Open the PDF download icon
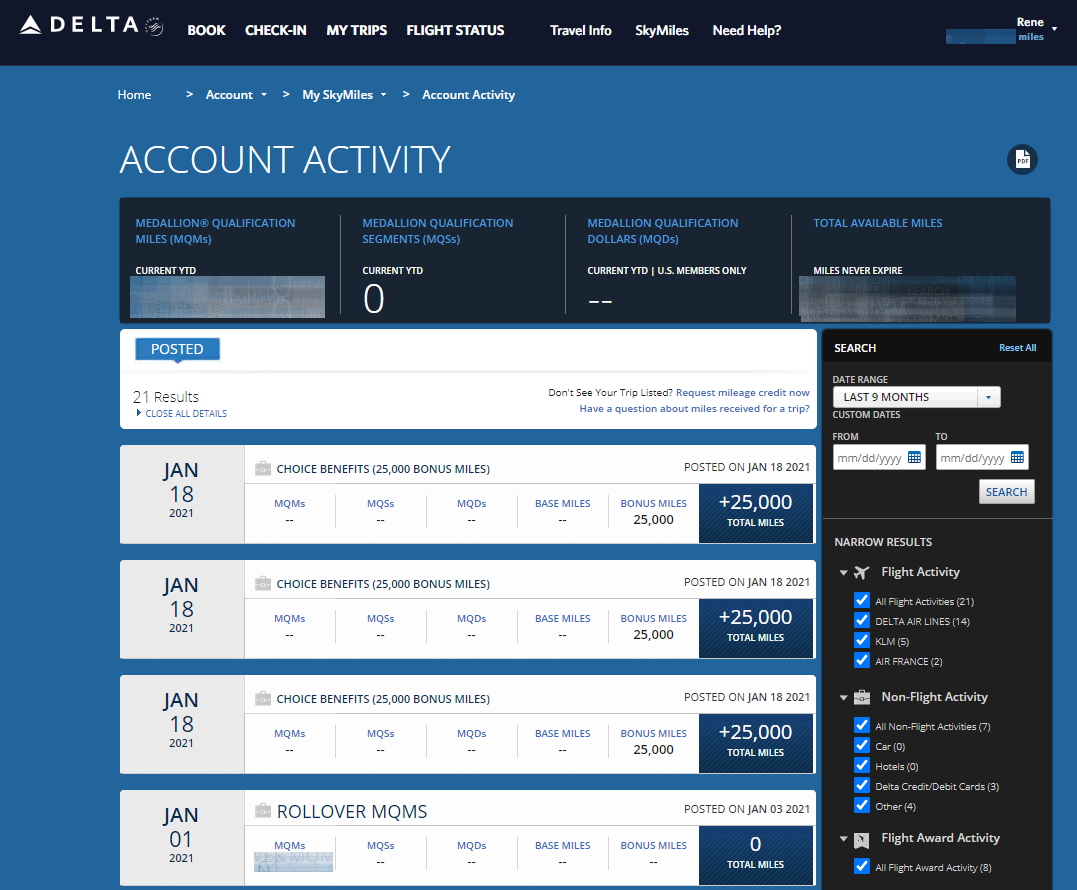Image resolution: width=1077 pixels, height=890 pixels. tap(1022, 159)
